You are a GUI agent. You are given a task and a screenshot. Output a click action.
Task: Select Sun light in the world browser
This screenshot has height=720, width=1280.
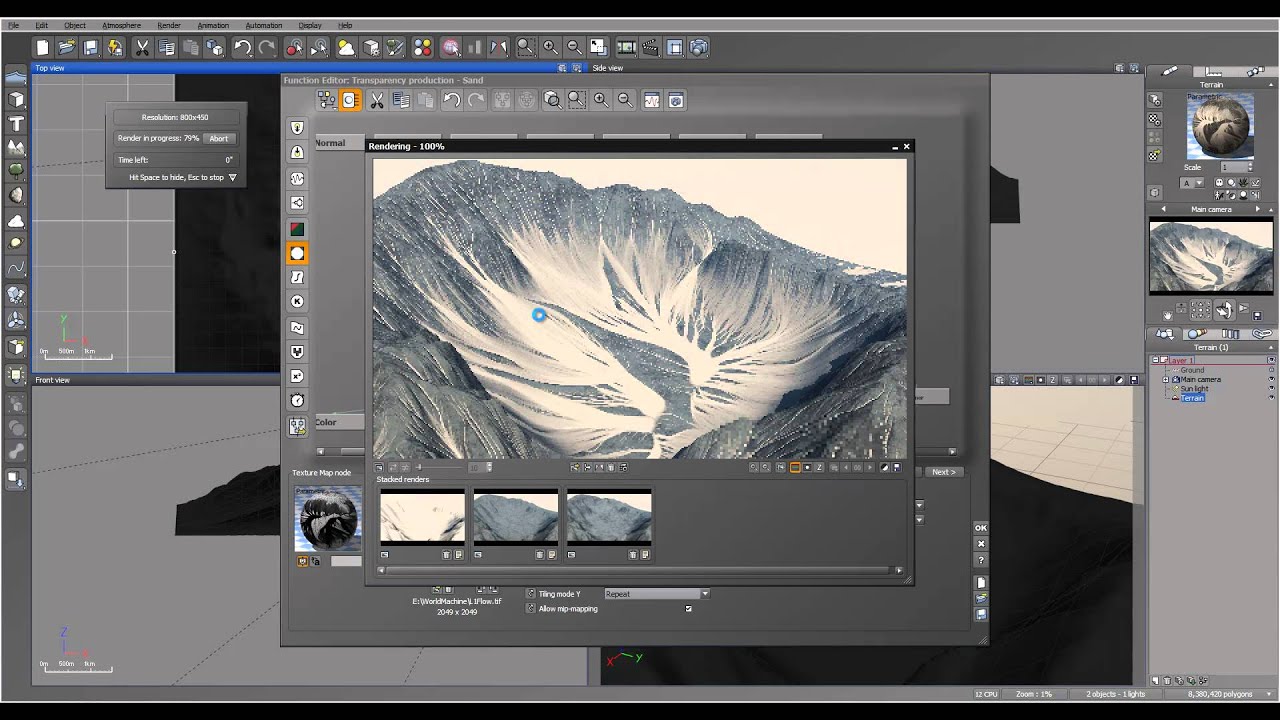click(1194, 389)
